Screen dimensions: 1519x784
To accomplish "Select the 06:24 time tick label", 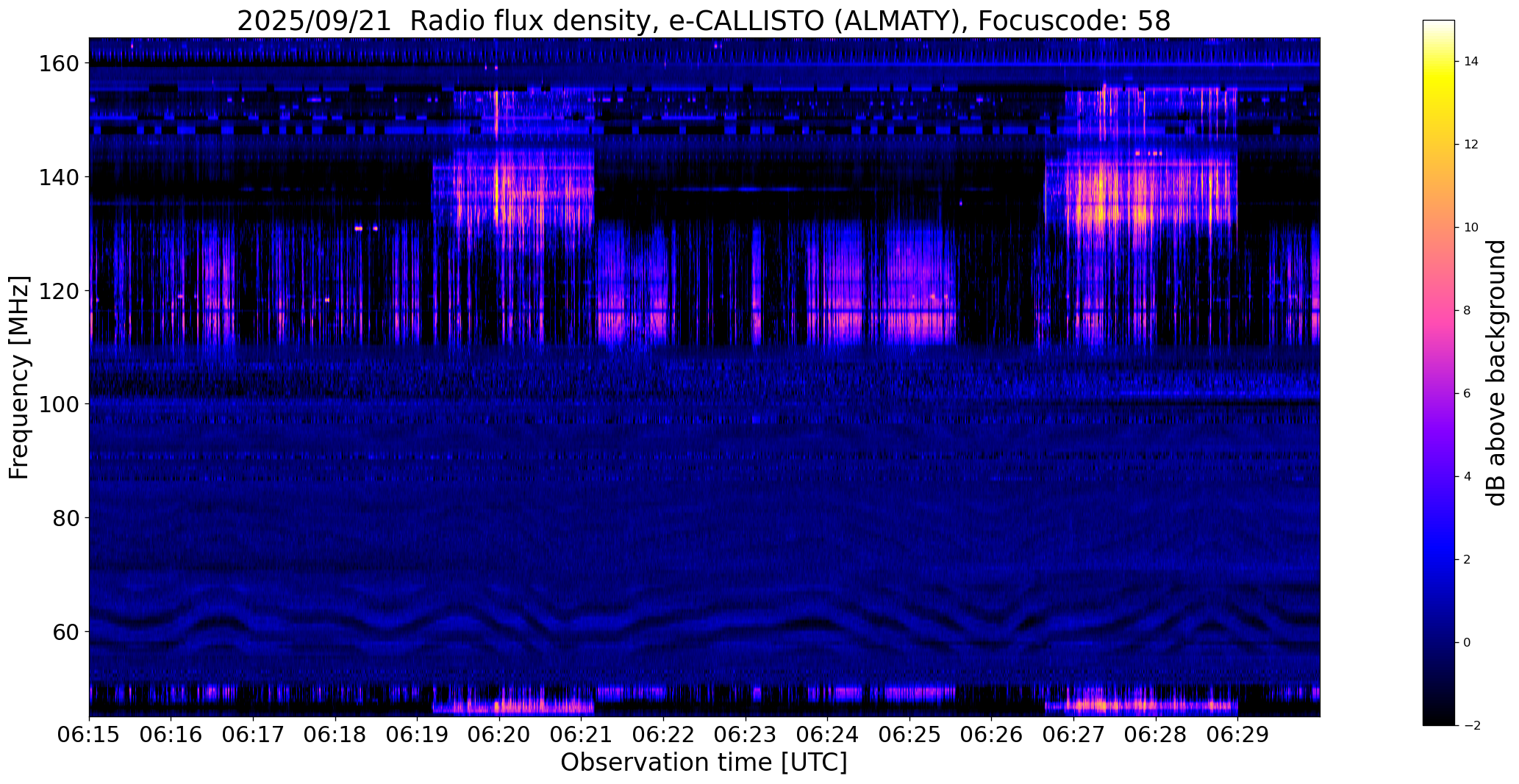I will pyautogui.click(x=828, y=734).
